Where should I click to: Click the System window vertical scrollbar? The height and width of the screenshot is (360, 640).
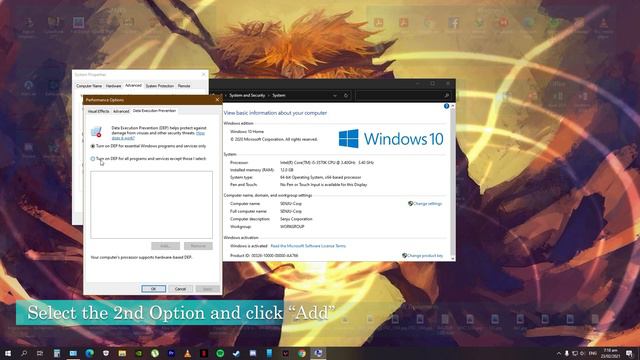click(453, 182)
